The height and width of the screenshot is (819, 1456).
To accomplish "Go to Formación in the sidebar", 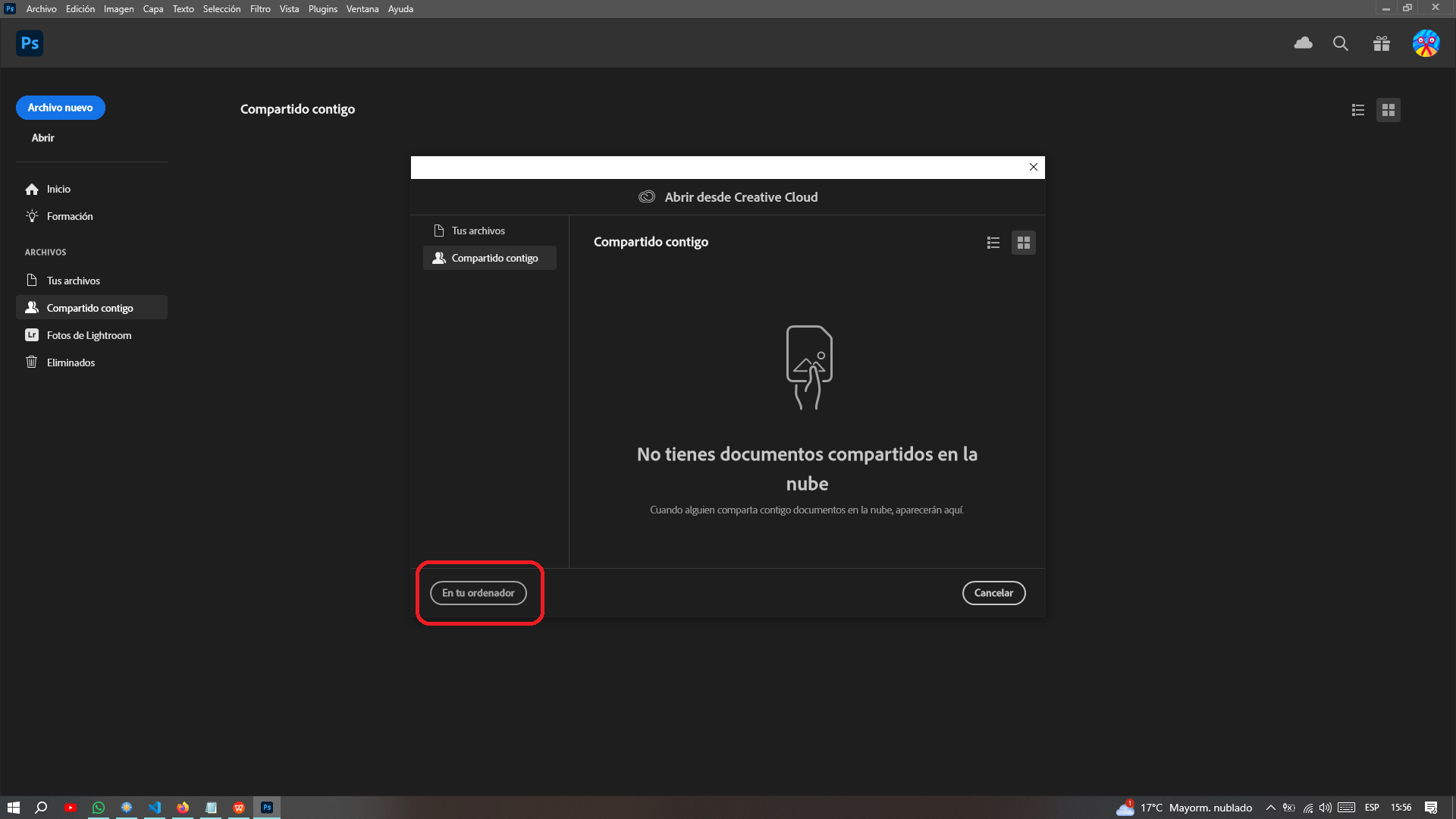I will [x=70, y=216].
